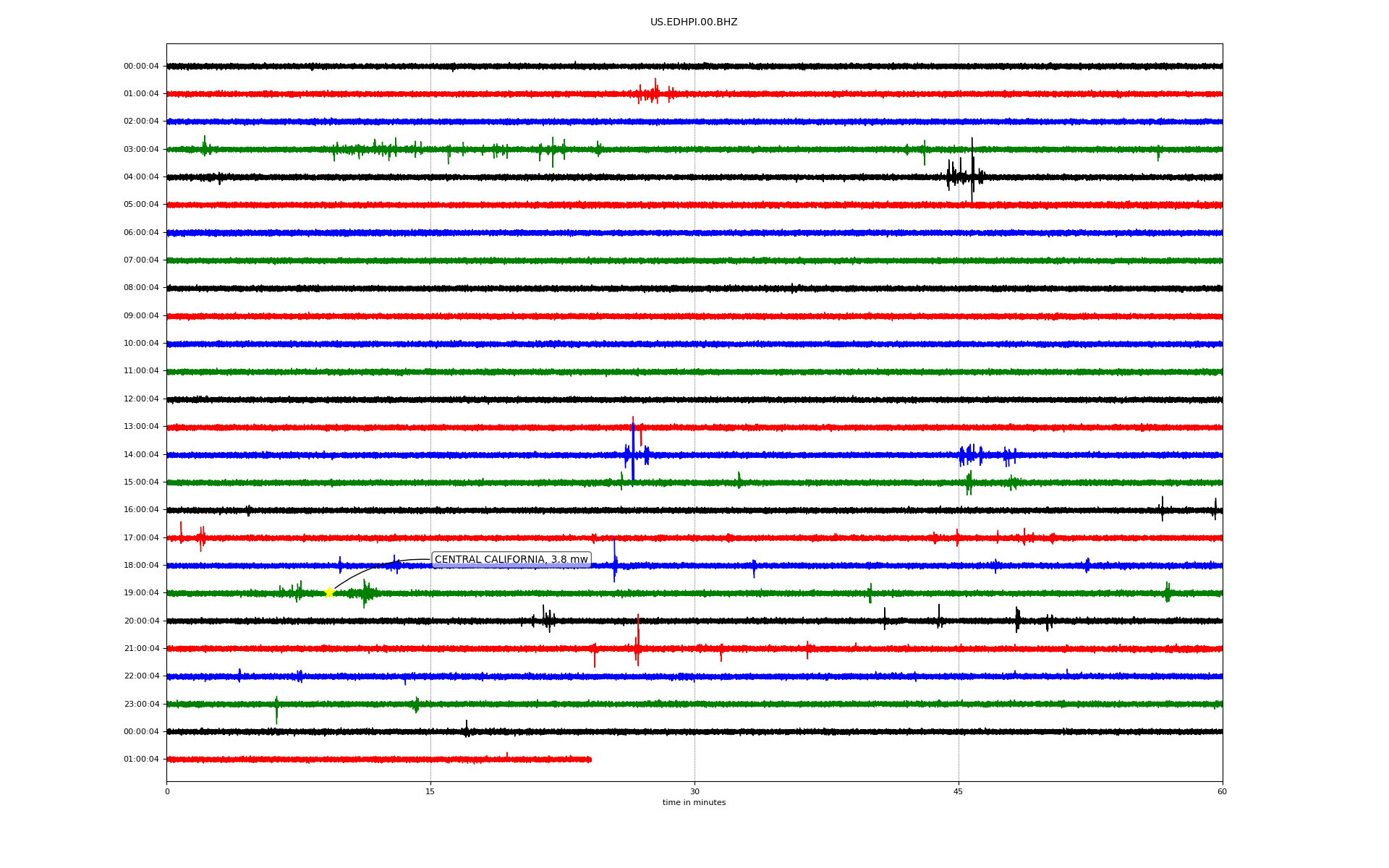Click the red burst in the upper 01:00:04 trace
The width and height of the screenshot is (1389, 868).
pyautogui.click(x=655, y=93)
